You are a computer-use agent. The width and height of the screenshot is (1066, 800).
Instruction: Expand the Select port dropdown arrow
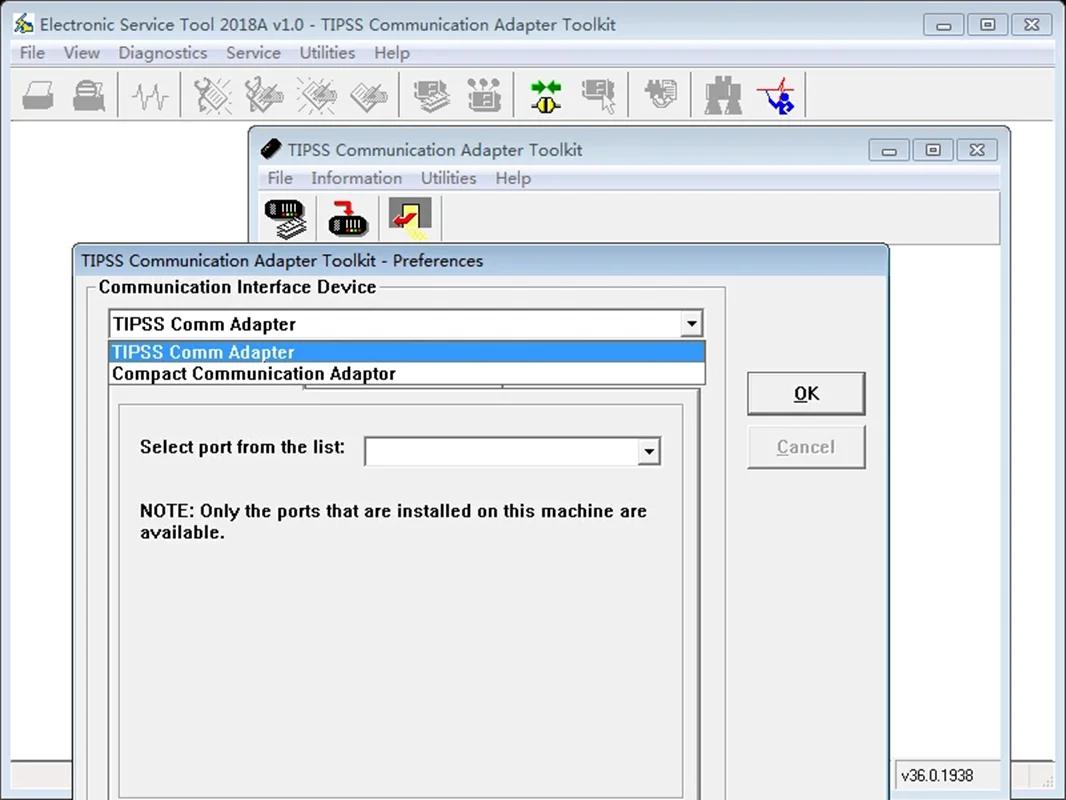coord(649,451)
